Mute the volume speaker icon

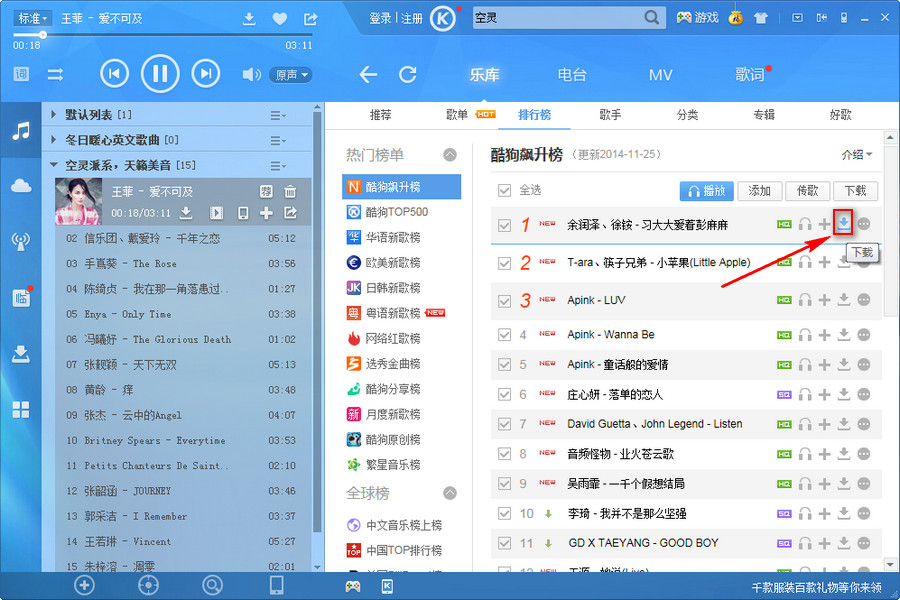tap(251, 75)
